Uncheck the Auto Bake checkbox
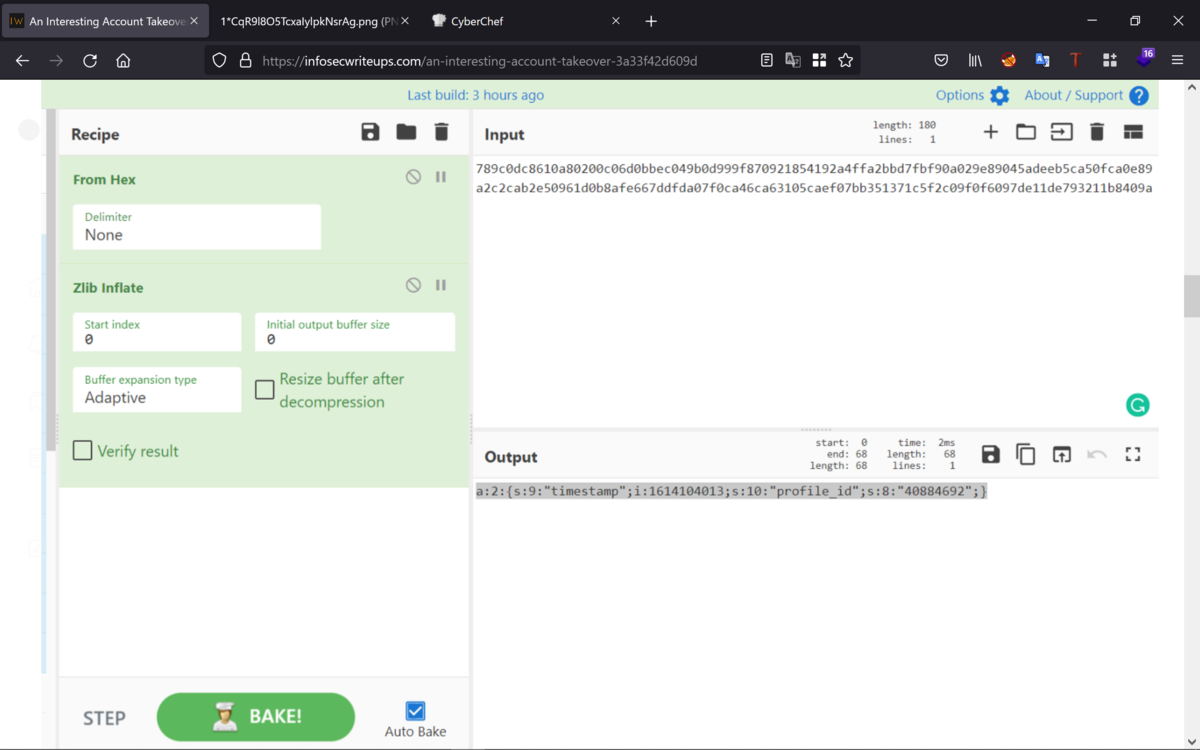Viewport: 1200px width, 750px height. (415, 711)
